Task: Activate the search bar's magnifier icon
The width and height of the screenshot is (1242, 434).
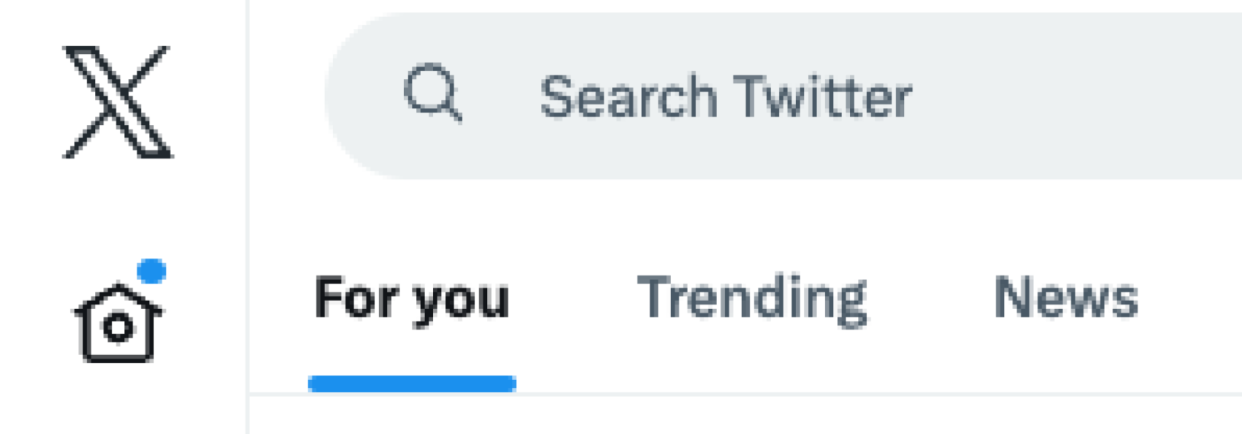Action: [x=432, y=95]
